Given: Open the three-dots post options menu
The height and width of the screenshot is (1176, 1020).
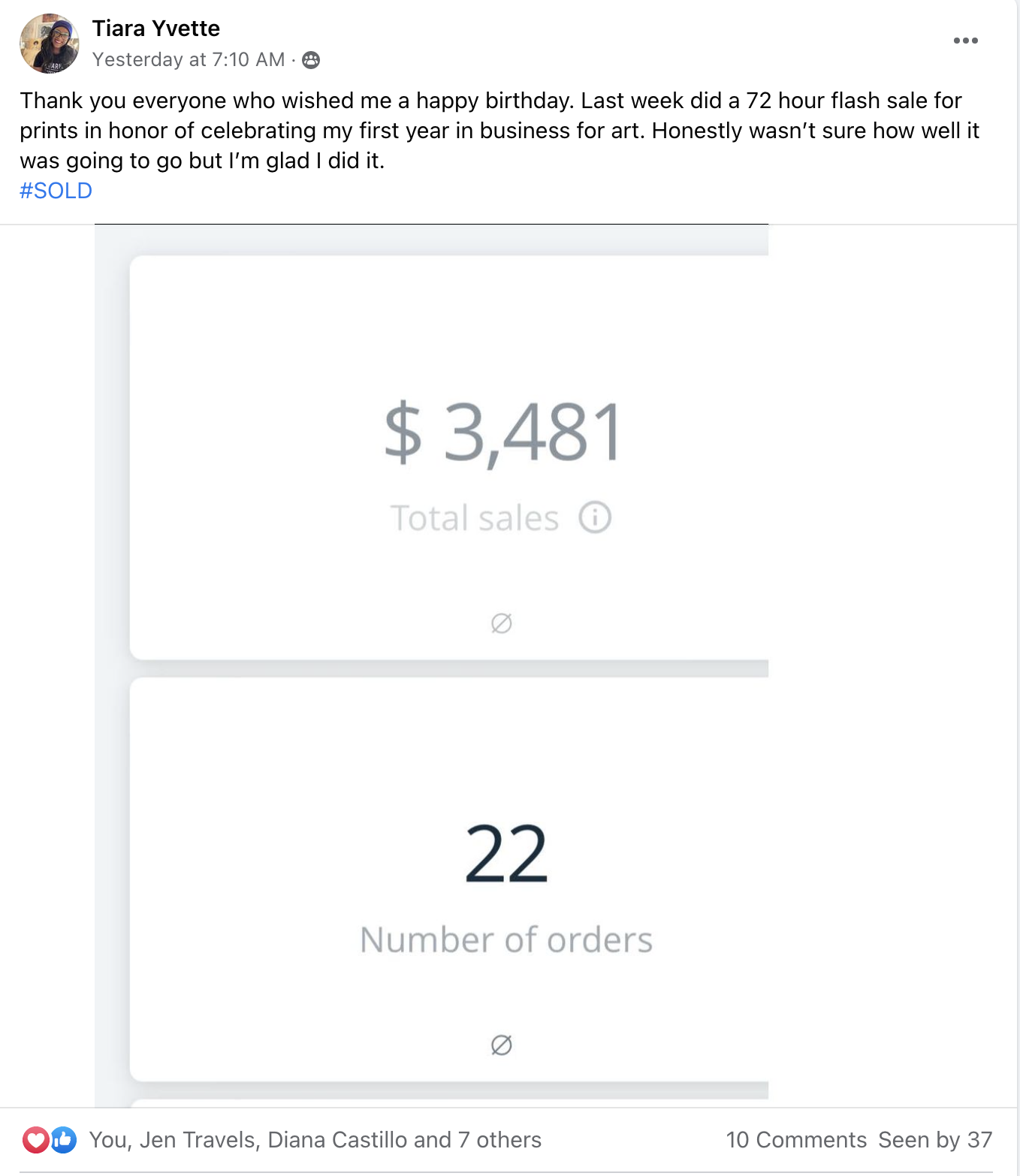Looking at the screenshot, I should pyautogui.click(x=965, y=41).
